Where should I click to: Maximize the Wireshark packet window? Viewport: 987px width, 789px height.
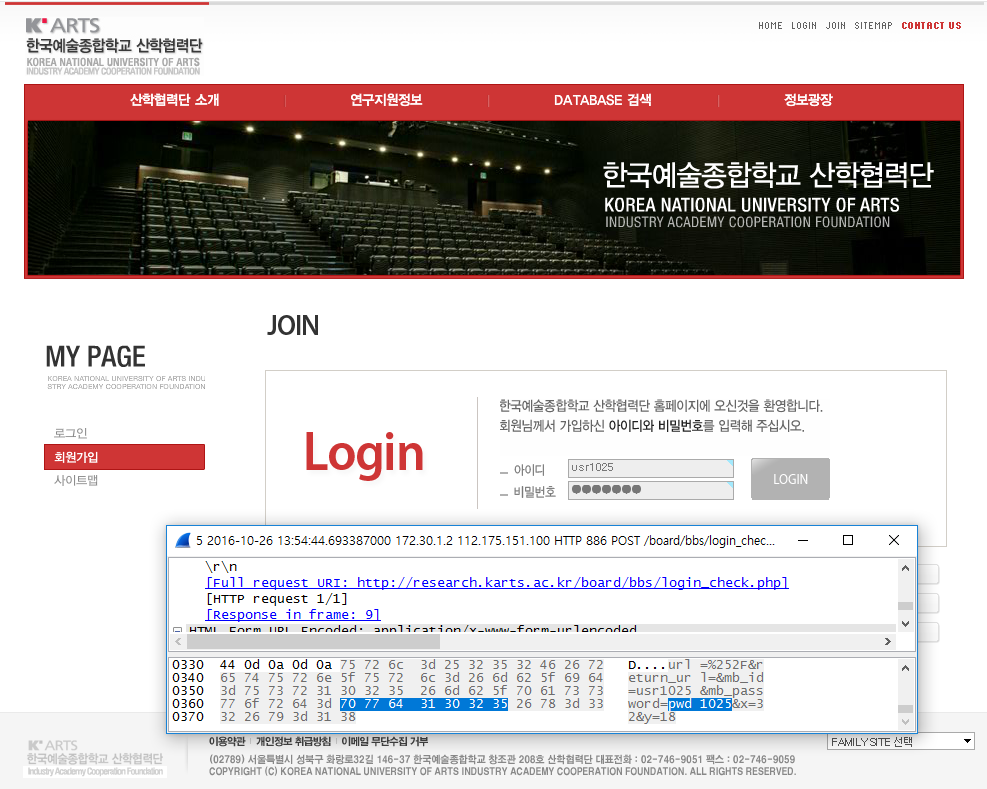[848, 540]
